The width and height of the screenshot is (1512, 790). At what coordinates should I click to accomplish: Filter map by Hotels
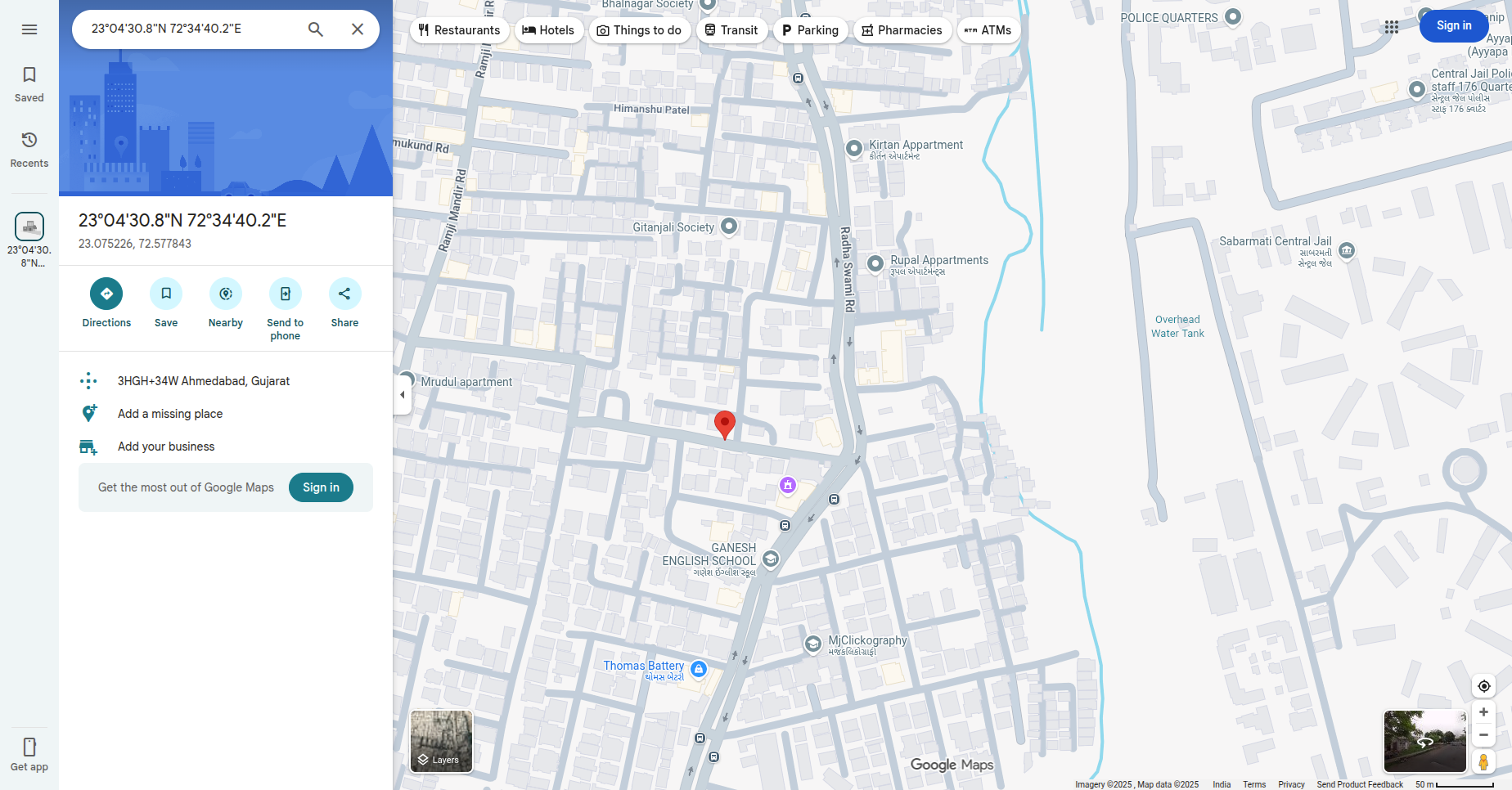point(549,30)
